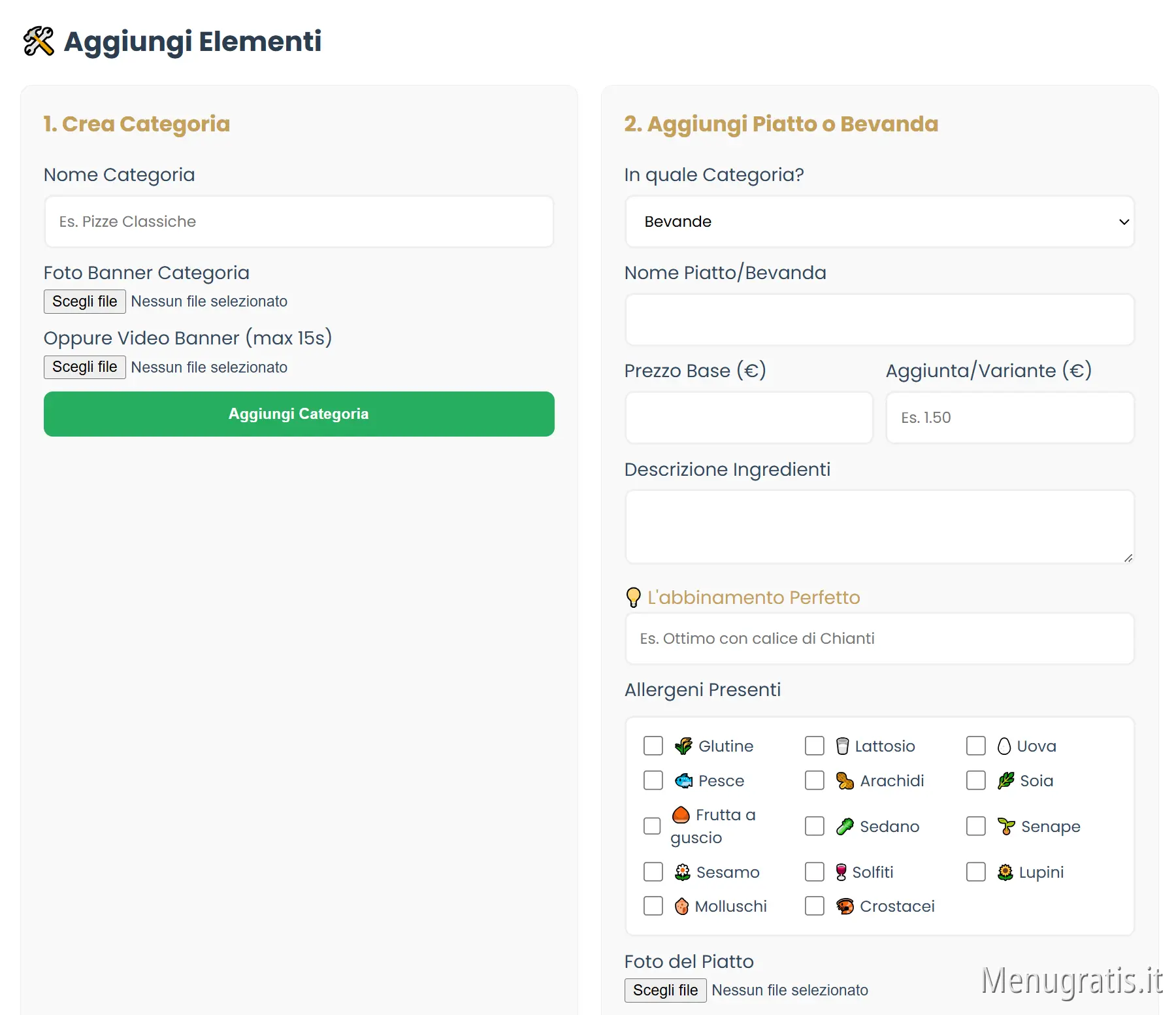
Task: Click into the Descrizione Ingredienti textarea
Action: 879,527
